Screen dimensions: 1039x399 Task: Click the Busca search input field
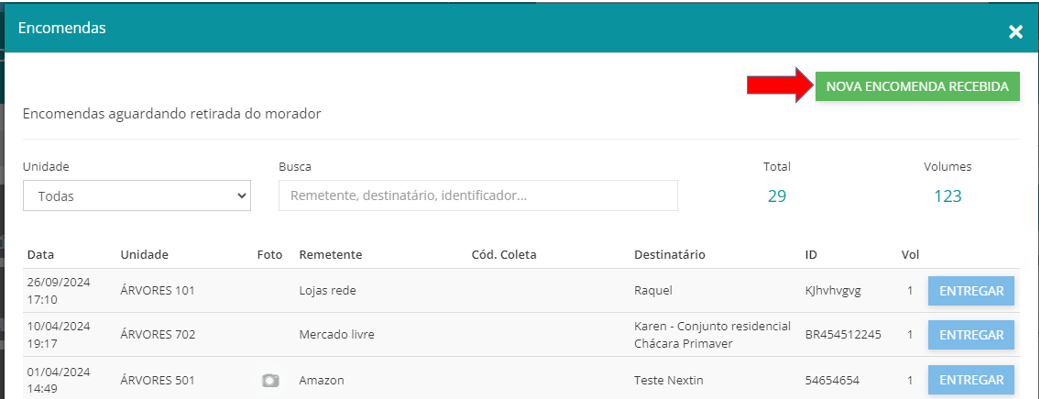[478, 196]
